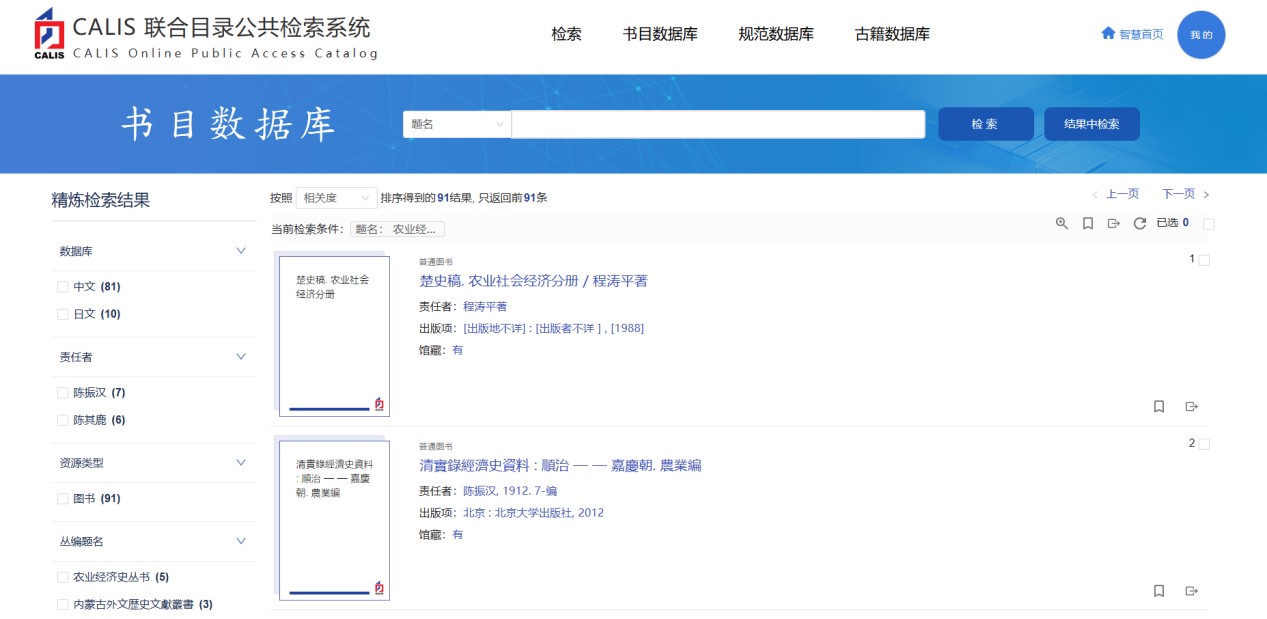Viewport: 1267px width, 619px height.
Task: Go to the previous page 上一页
Action: pos(1122,194)
